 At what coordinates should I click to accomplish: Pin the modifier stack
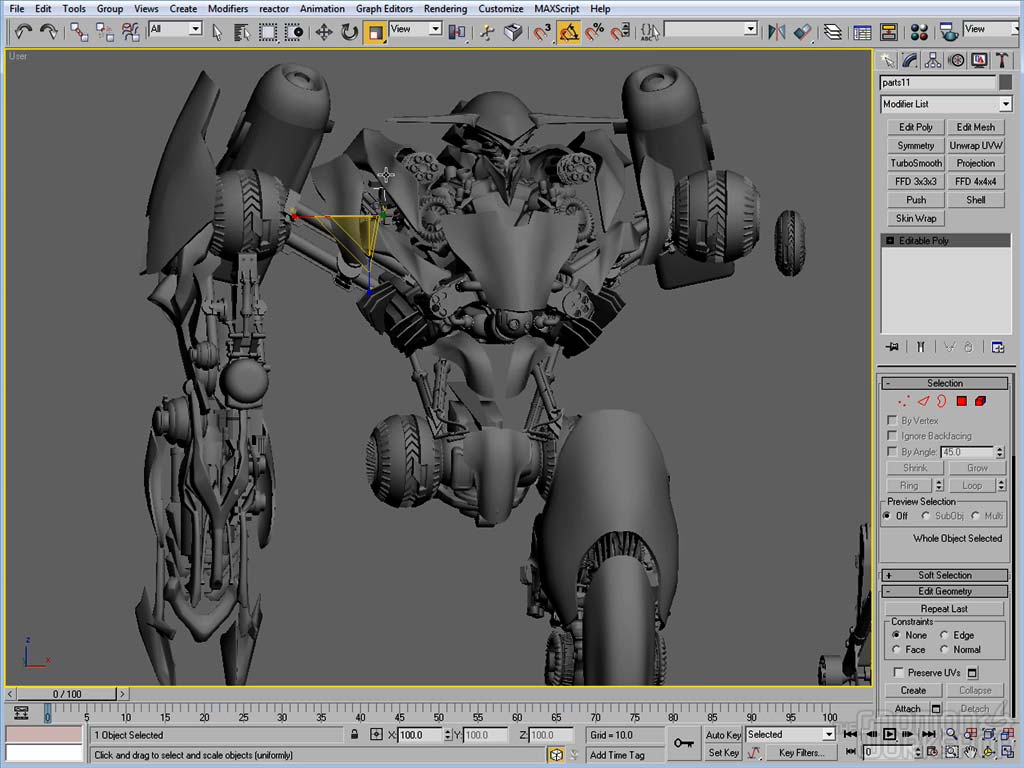[x=892, y=347]
